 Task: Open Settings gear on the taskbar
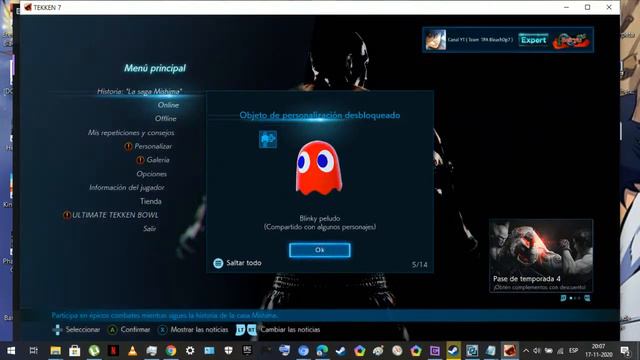click(x=190, y=351)
